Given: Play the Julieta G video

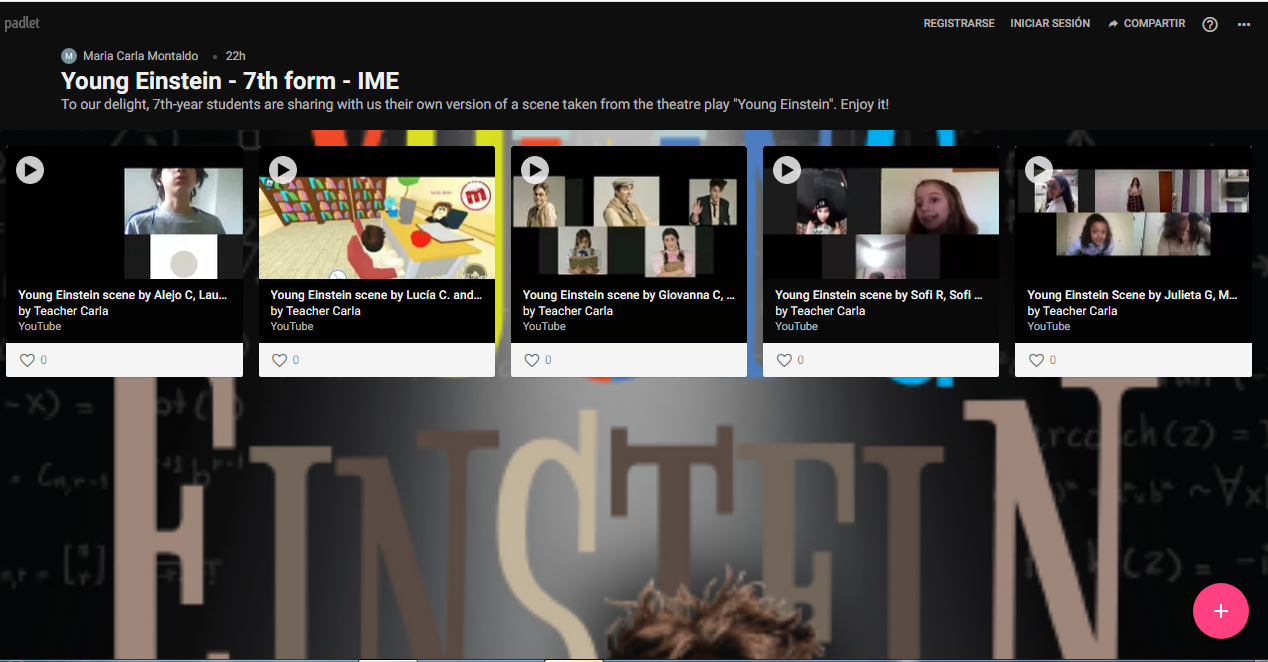Looking at the screenshot, I should click(x=1039, y=170).
